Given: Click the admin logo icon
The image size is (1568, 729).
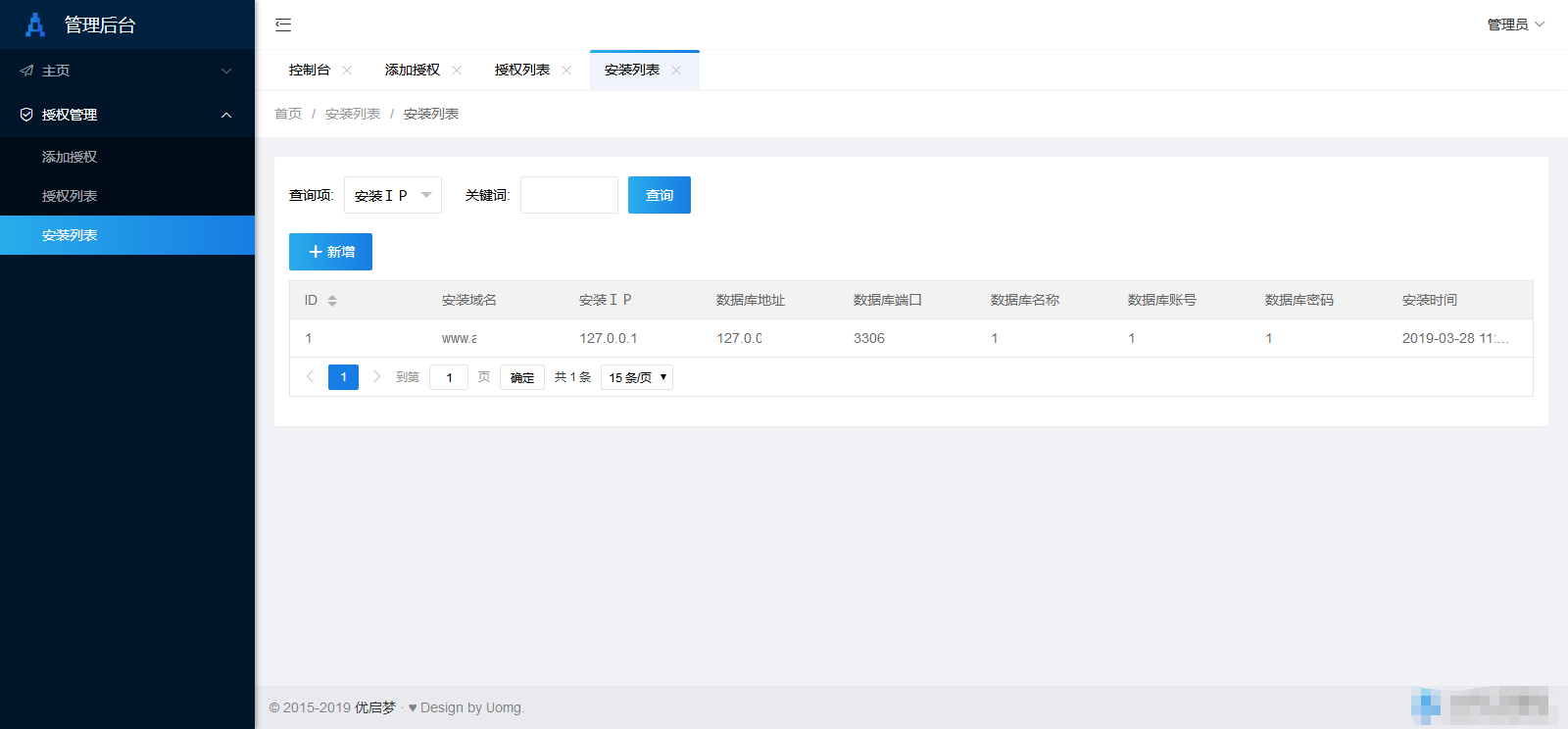Looking at the screenshot, I should point(35,24).
